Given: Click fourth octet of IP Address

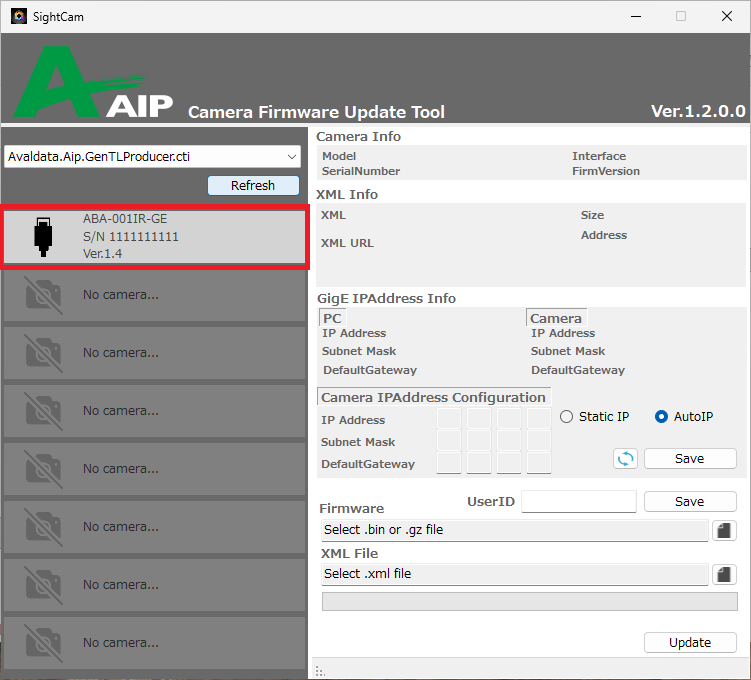Looking at the screenshot, I should (x=539, y=419).
